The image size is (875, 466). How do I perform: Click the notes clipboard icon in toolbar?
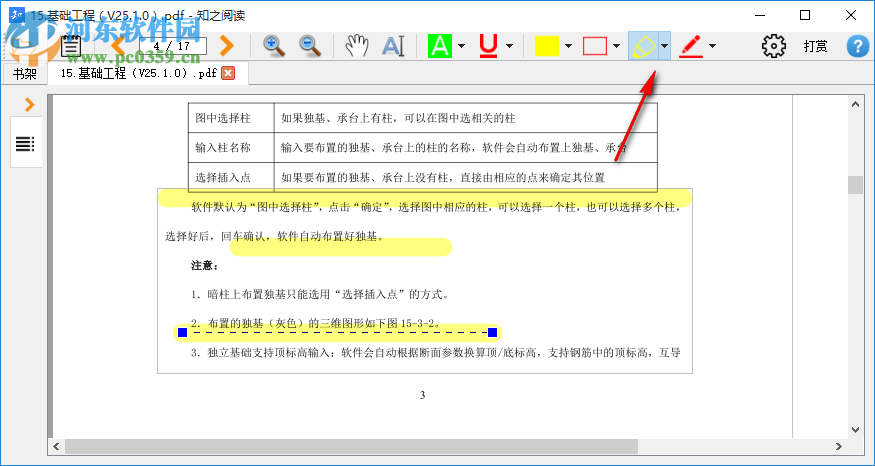71,46
